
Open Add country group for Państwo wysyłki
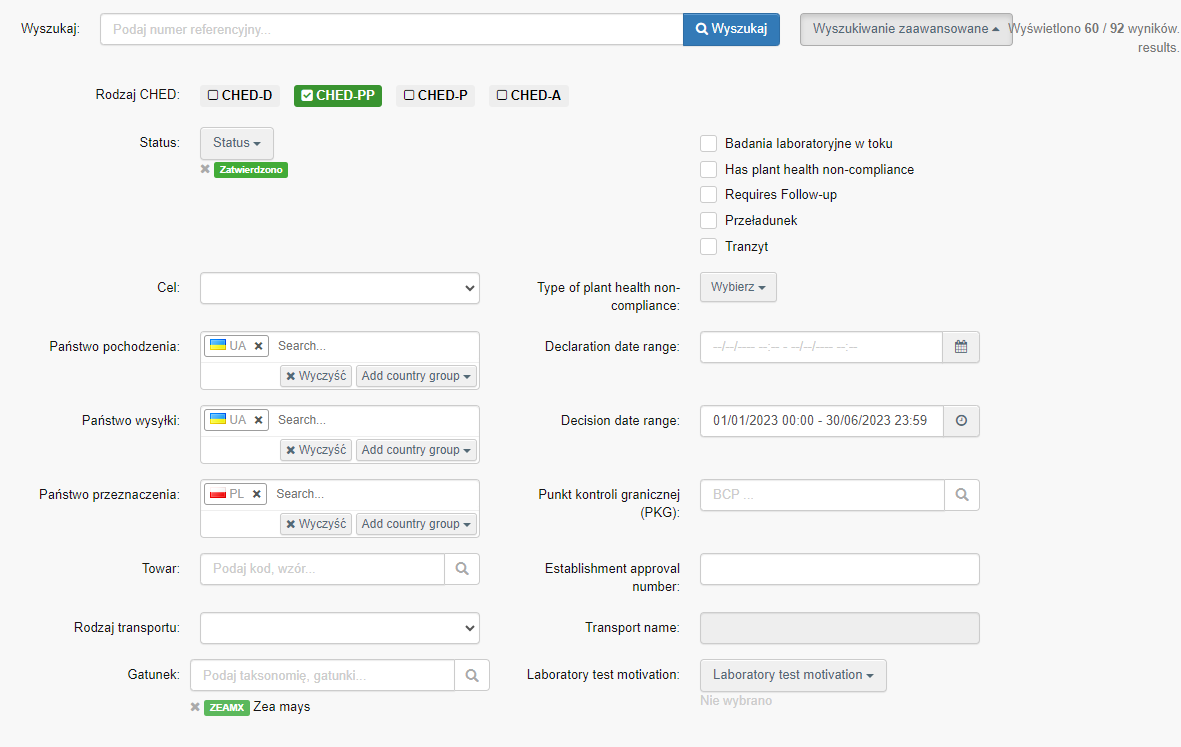(x=416, y=450)
